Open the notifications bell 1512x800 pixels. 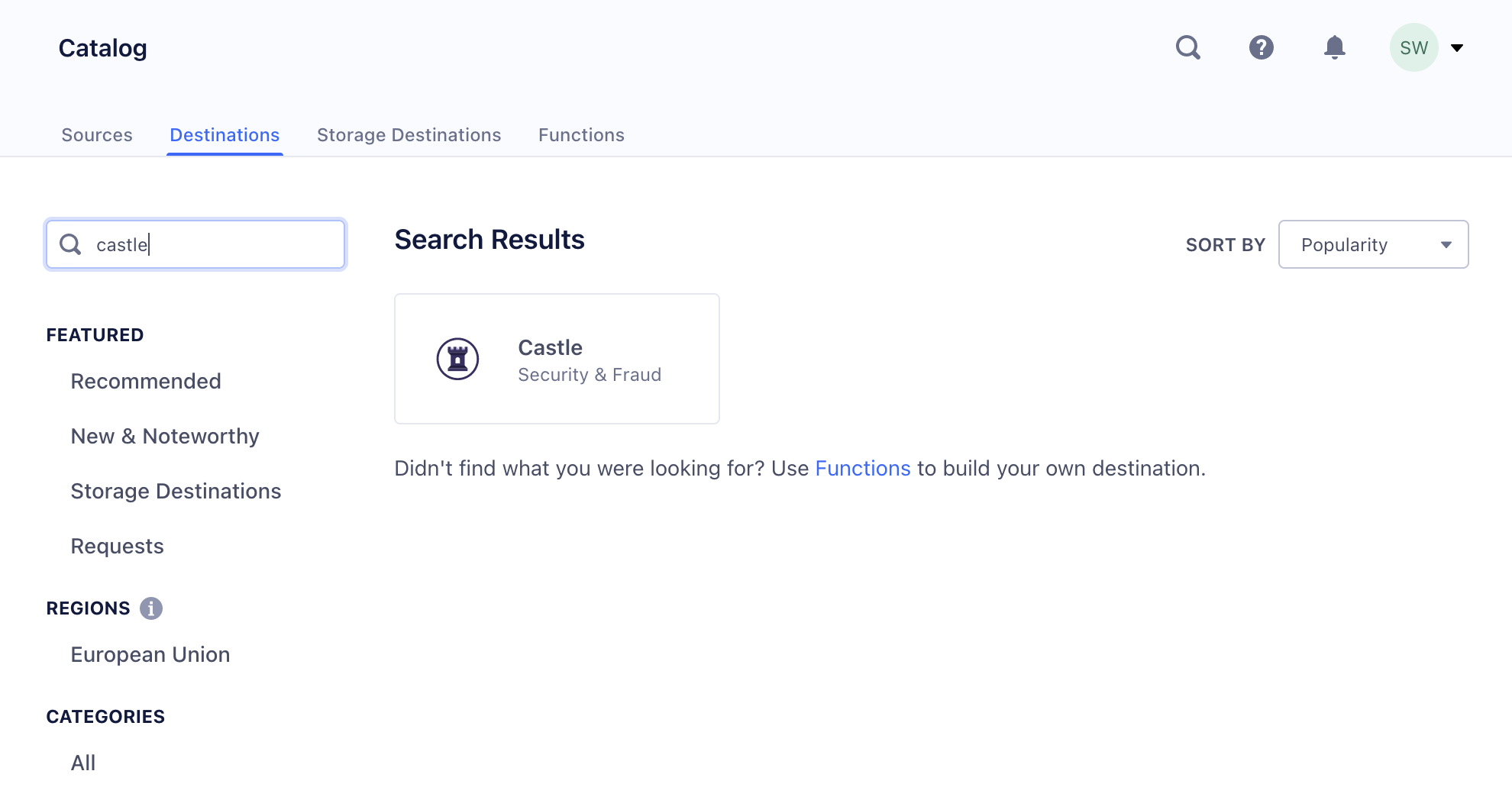pos(1335,47)
